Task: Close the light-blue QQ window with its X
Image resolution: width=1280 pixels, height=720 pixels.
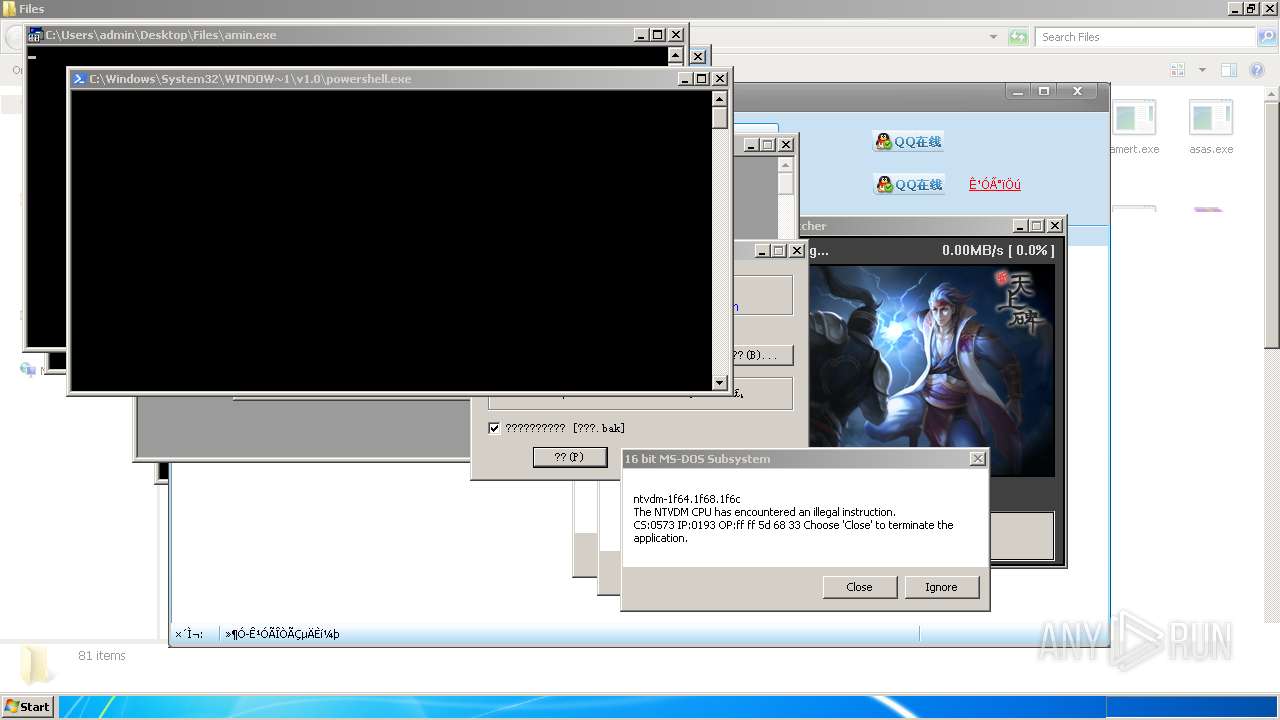Action: pos(1077,91)
